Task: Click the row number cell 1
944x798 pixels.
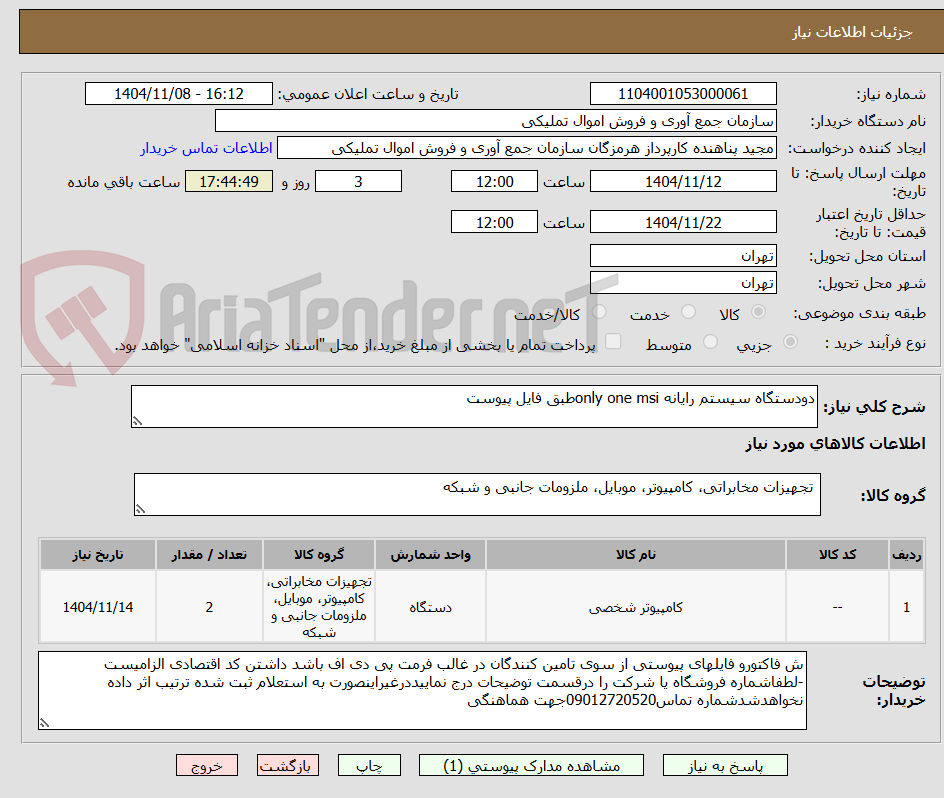Action: (906, 607)
